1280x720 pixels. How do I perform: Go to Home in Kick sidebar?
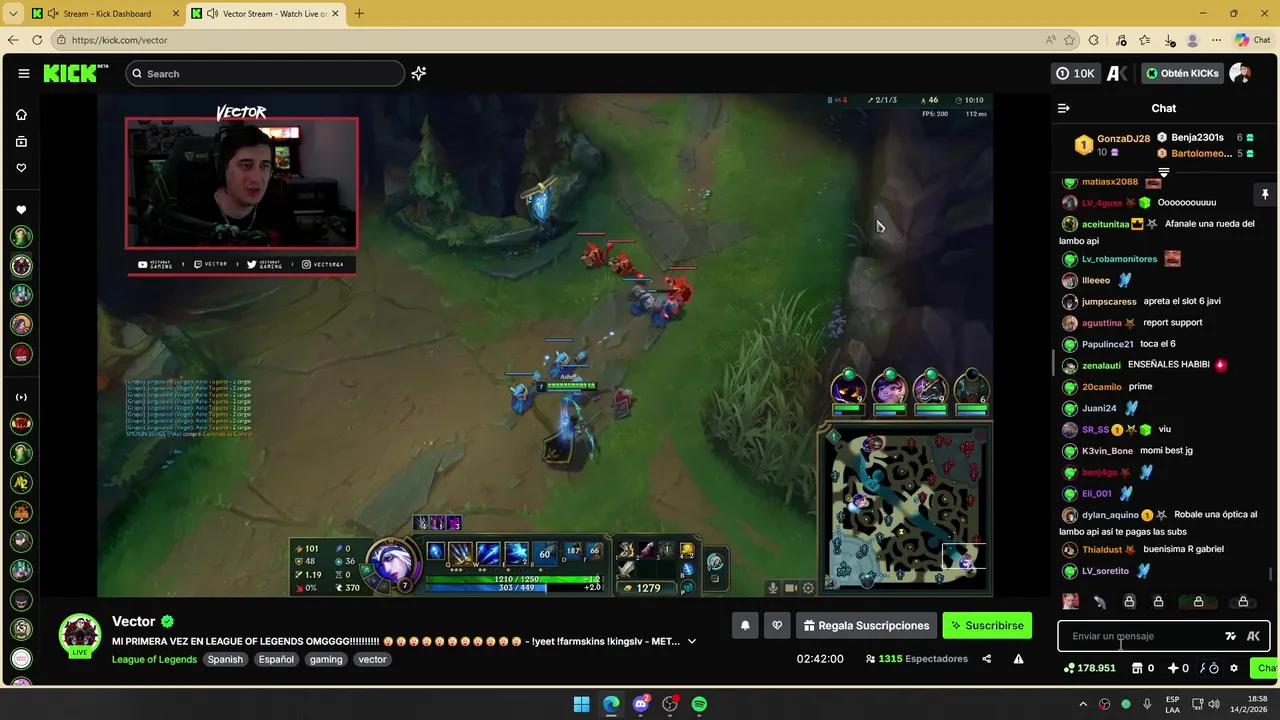pos(21,115)
